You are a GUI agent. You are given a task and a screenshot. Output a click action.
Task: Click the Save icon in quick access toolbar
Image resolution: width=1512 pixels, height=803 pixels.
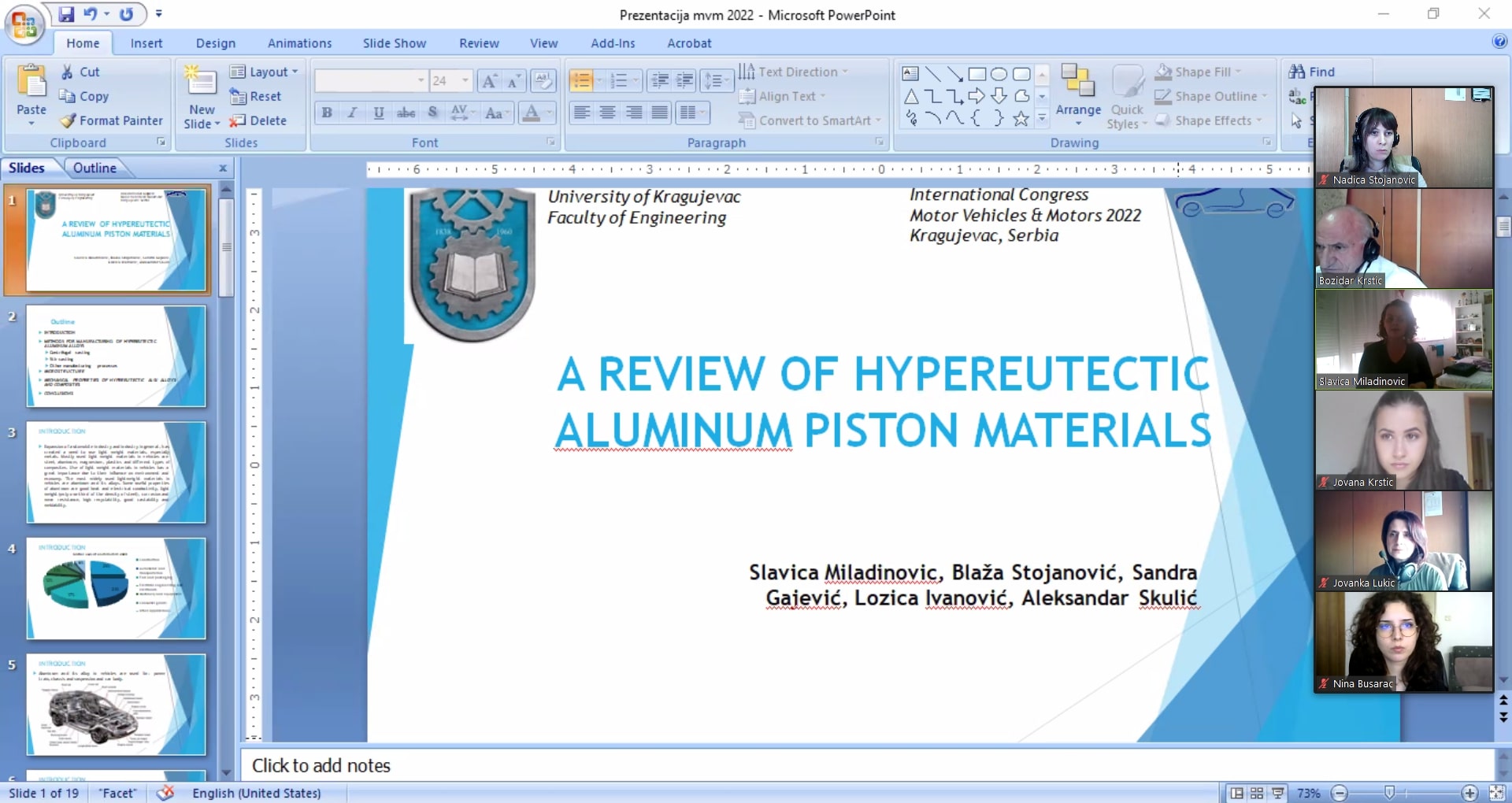point(66,14)
